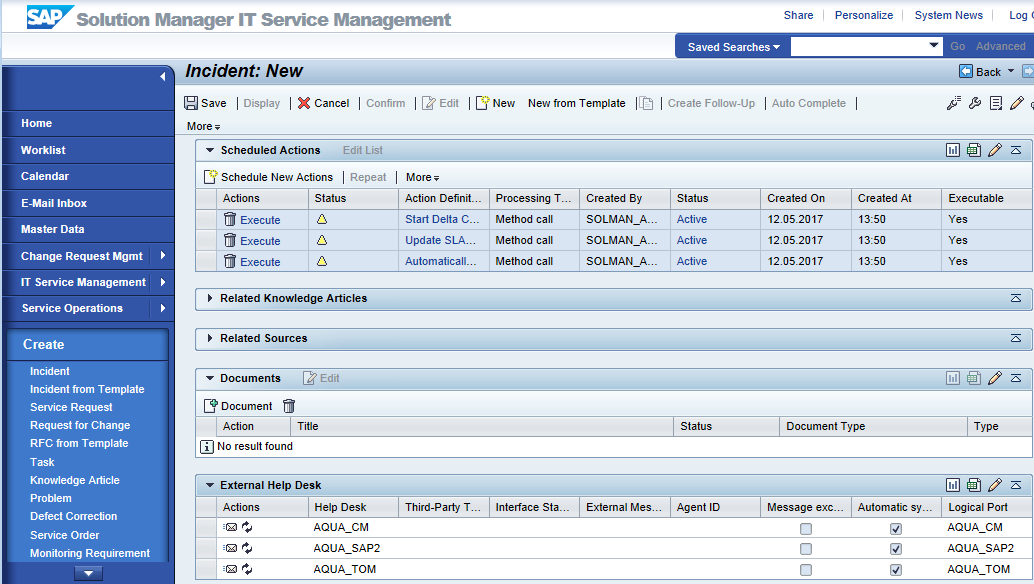The height and width of the screenshot is (584, 1034).
Task: Delete first scheduled action via trash icon
Action: 230,219
